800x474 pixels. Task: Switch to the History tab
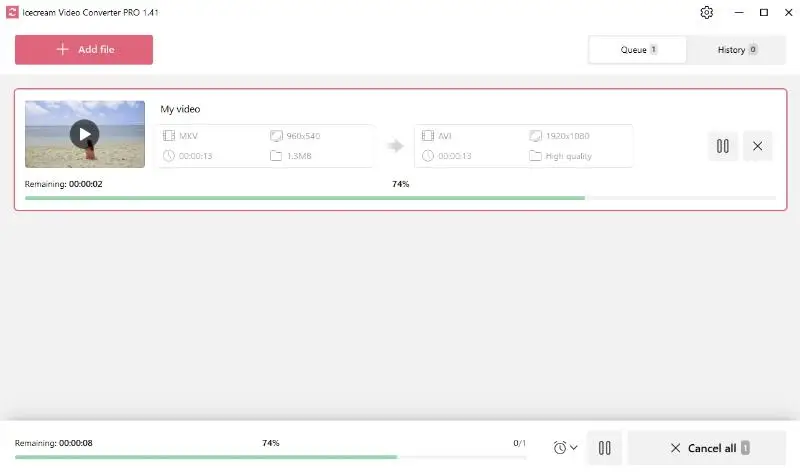point(737,49)
